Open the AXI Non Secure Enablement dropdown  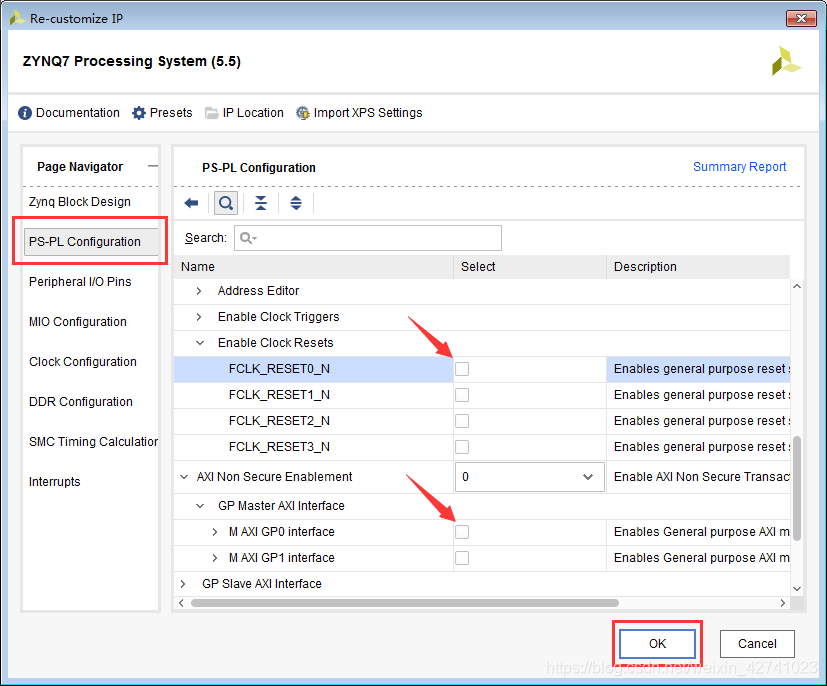coord(530,477)
